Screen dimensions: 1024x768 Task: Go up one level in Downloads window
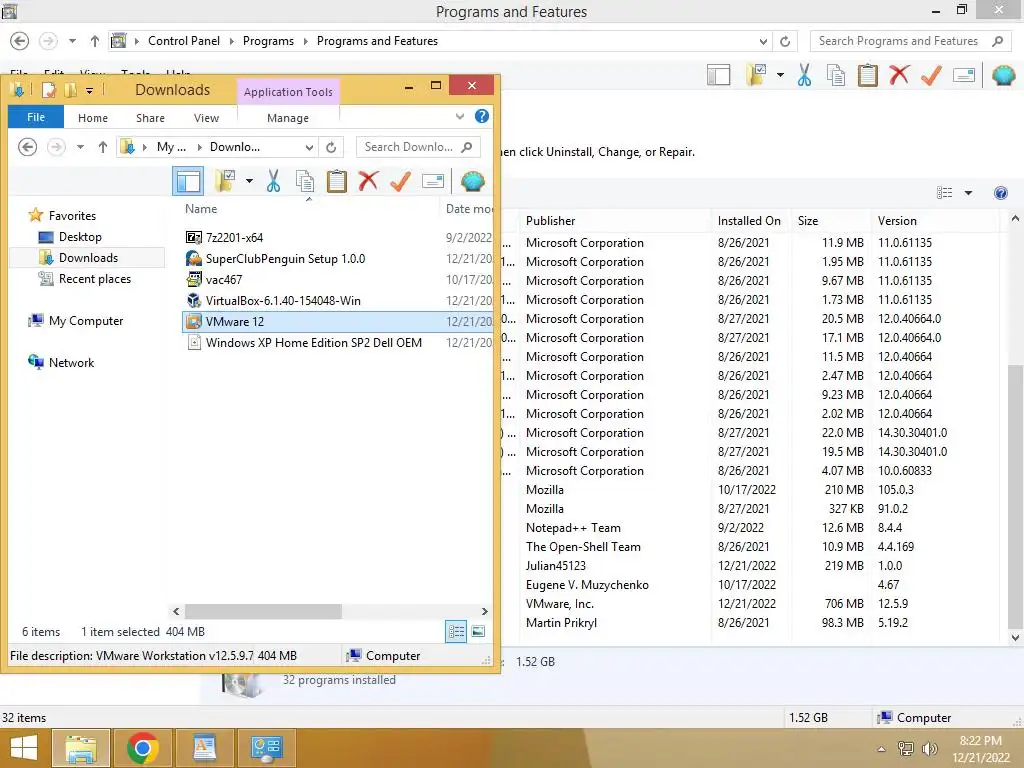pyautogui.click(x=103, y=147)
